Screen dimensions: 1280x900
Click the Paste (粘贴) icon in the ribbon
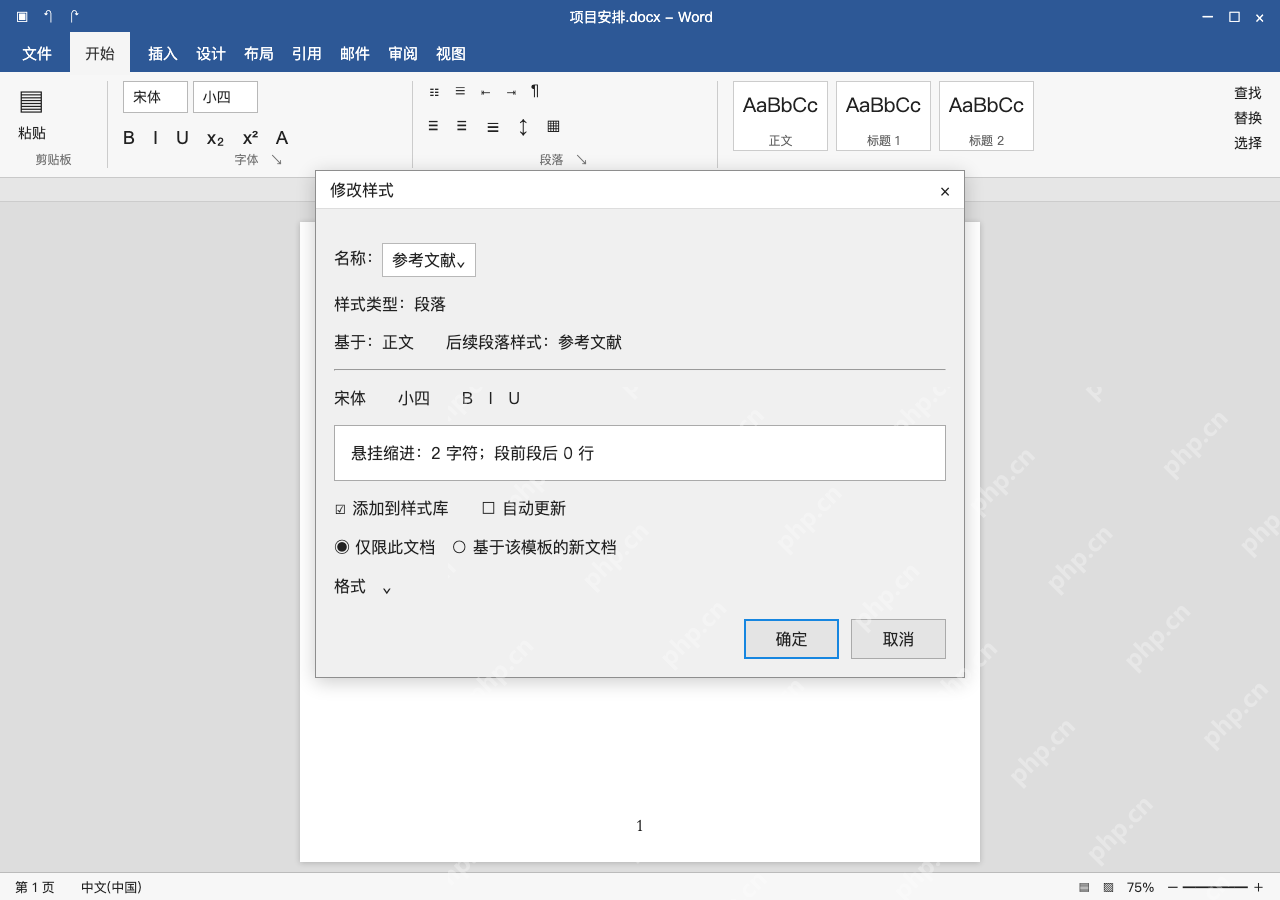click(31, 101)
